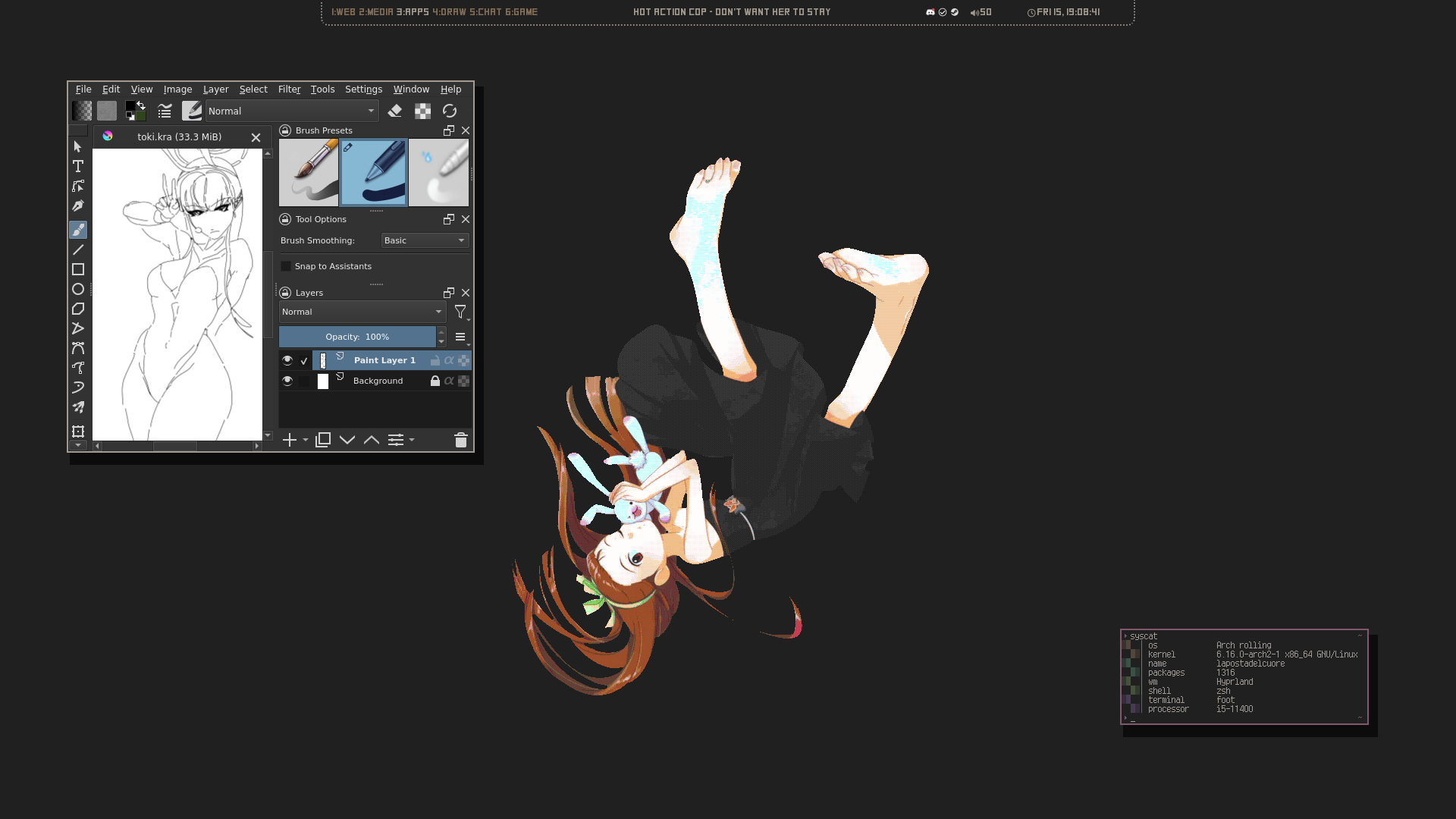
Task: Hide the Background layer eye
Action: tap(287, 381)
